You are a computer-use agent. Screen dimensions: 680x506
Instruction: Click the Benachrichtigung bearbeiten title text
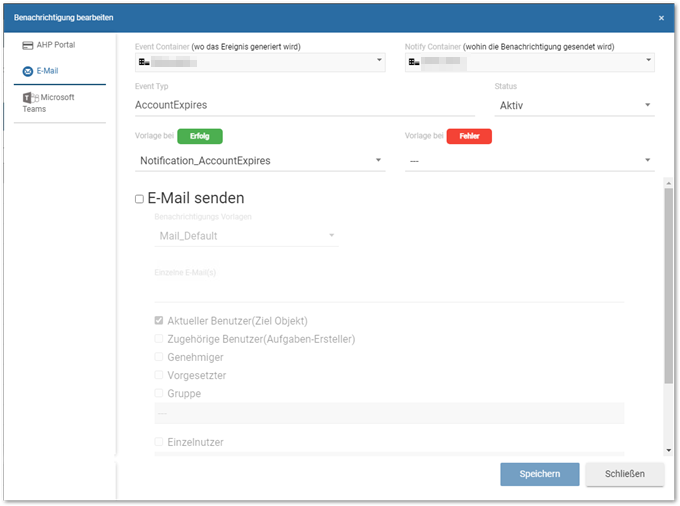63,18
